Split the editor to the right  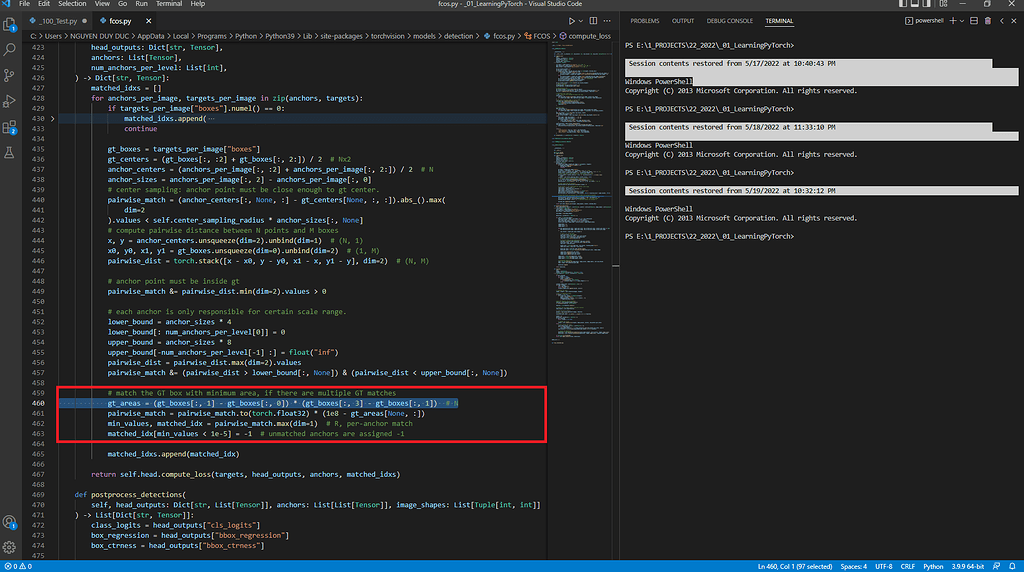tap(595, 20)
